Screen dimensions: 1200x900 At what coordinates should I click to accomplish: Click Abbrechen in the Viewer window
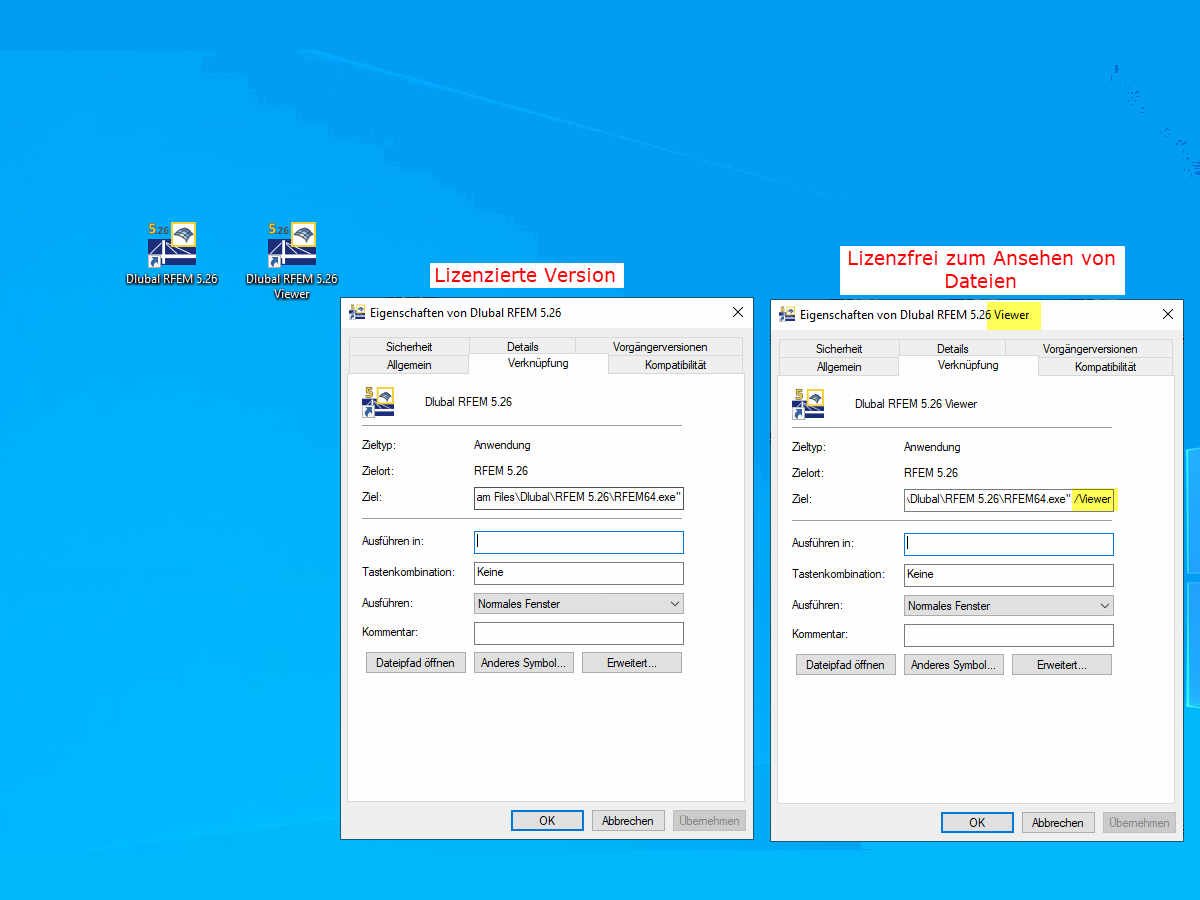1058,823
